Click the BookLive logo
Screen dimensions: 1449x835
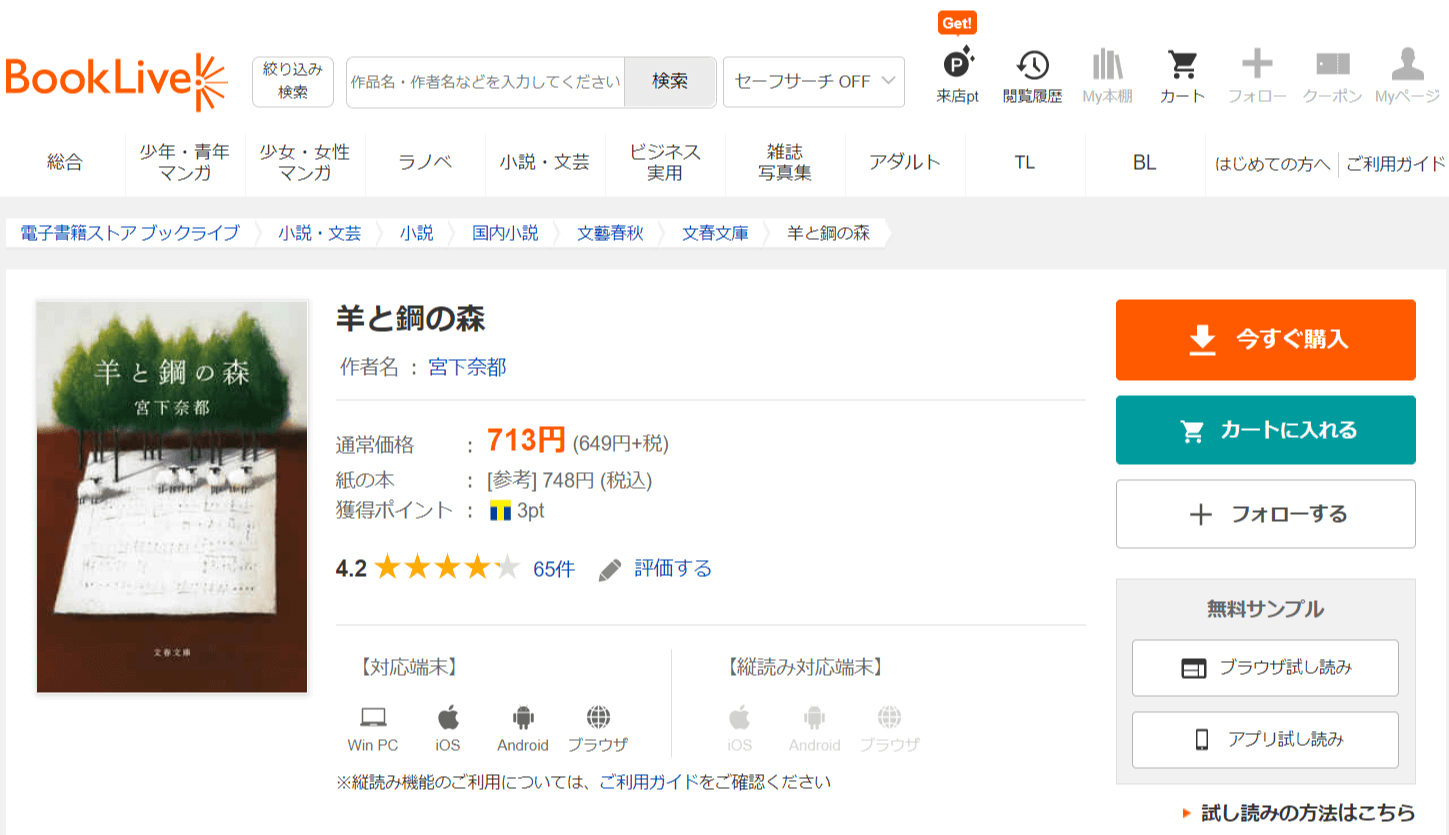coord(116,81)
